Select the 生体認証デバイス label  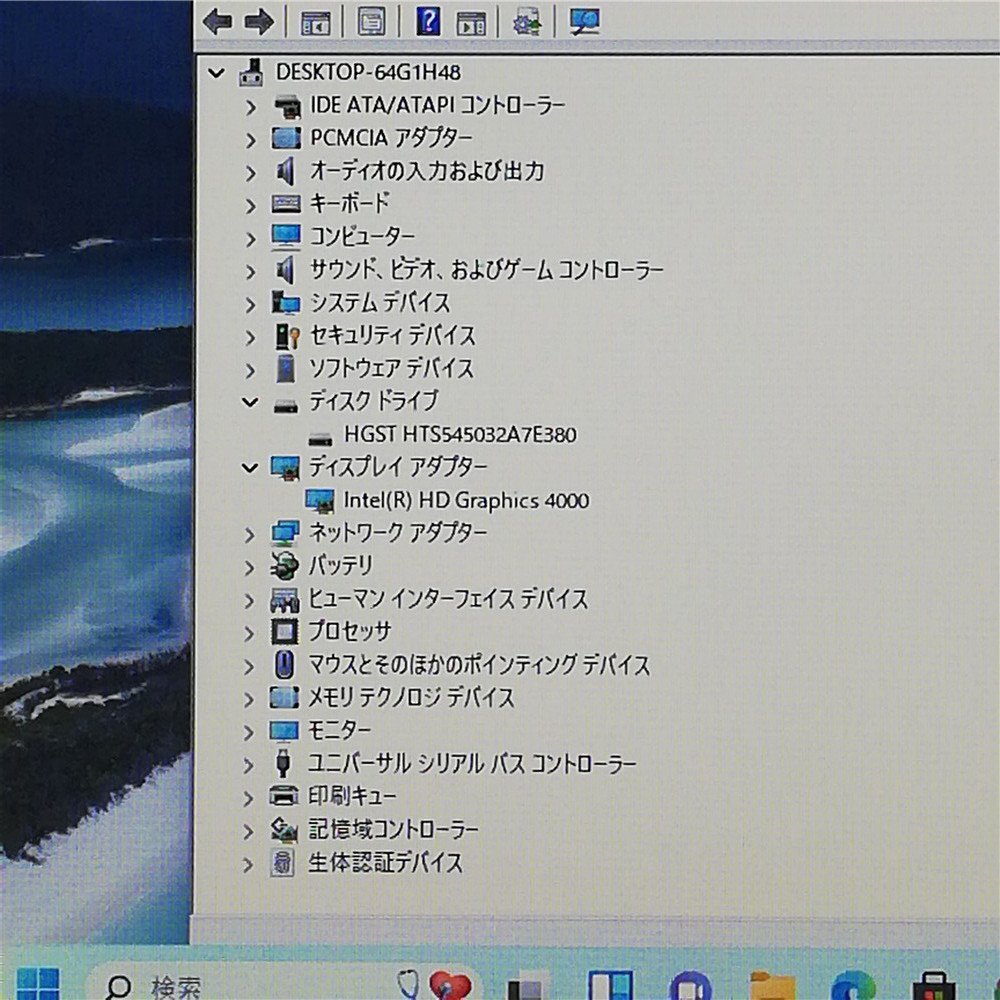(385, 863)
